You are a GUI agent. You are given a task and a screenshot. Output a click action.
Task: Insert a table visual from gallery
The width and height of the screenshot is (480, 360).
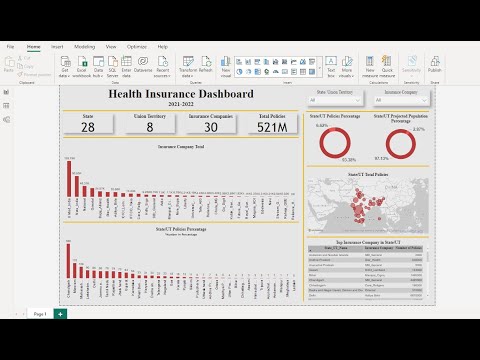pos(303,72)
